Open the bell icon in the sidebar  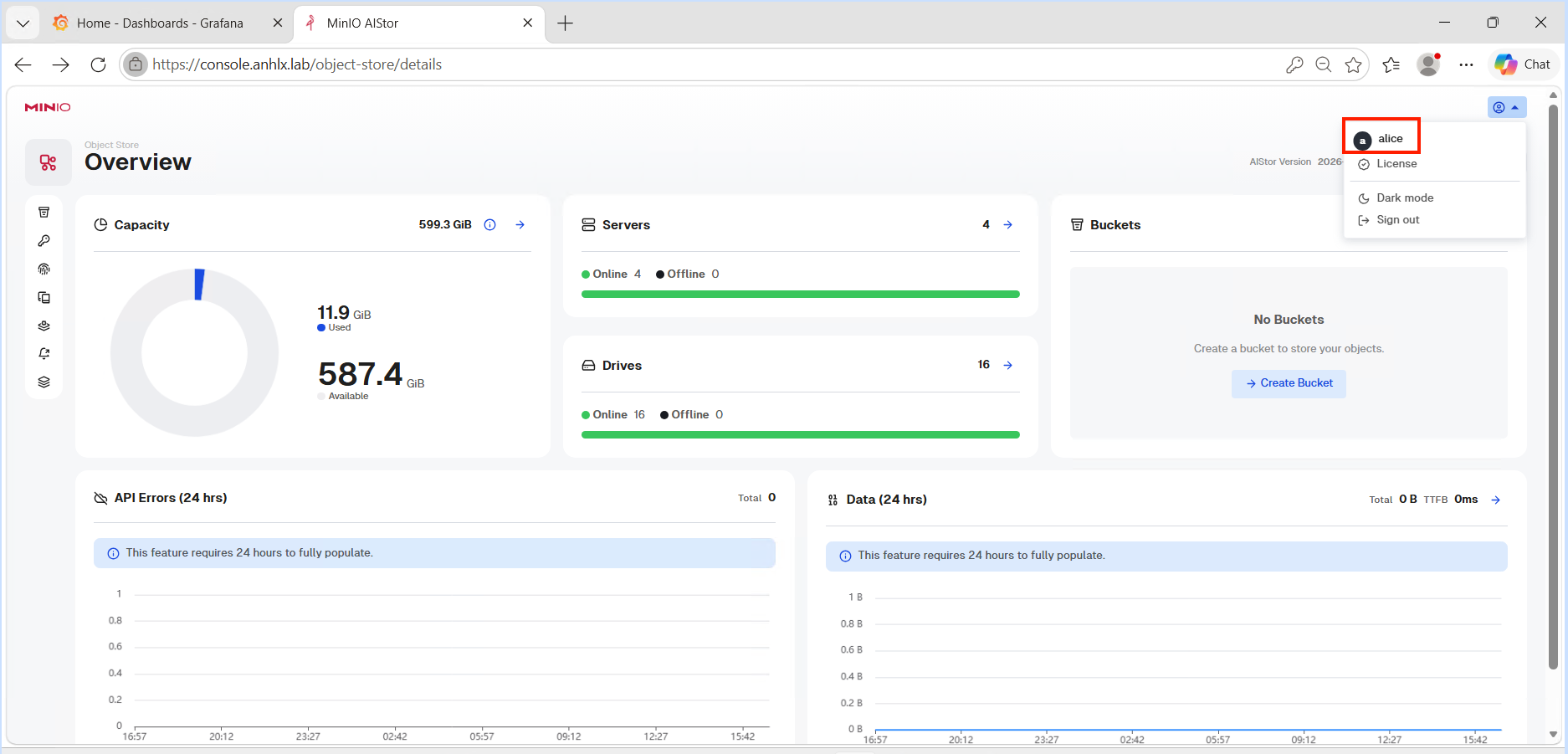pyautogui.click(x=44, y=354)
